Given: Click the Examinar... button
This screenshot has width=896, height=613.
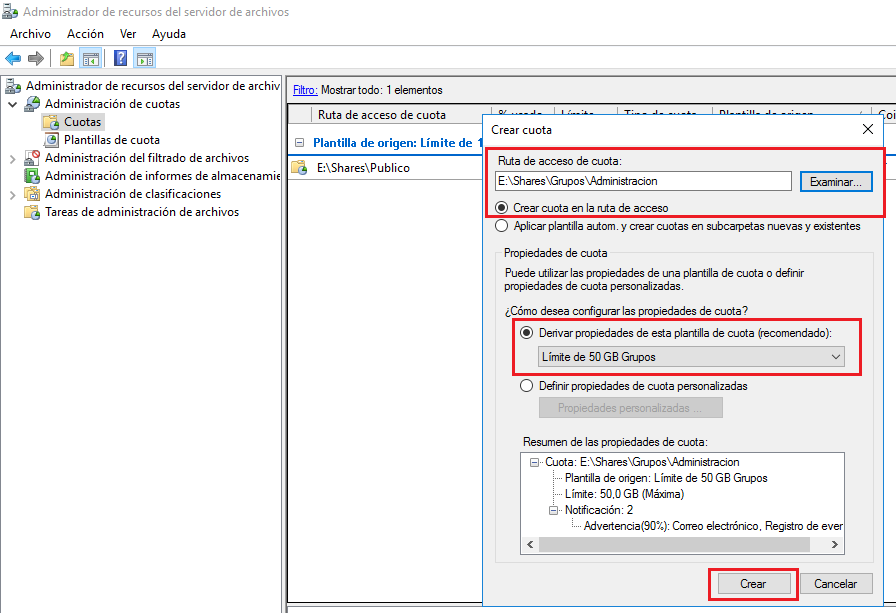Looking at the screenshot, I should tap(836, 181).
